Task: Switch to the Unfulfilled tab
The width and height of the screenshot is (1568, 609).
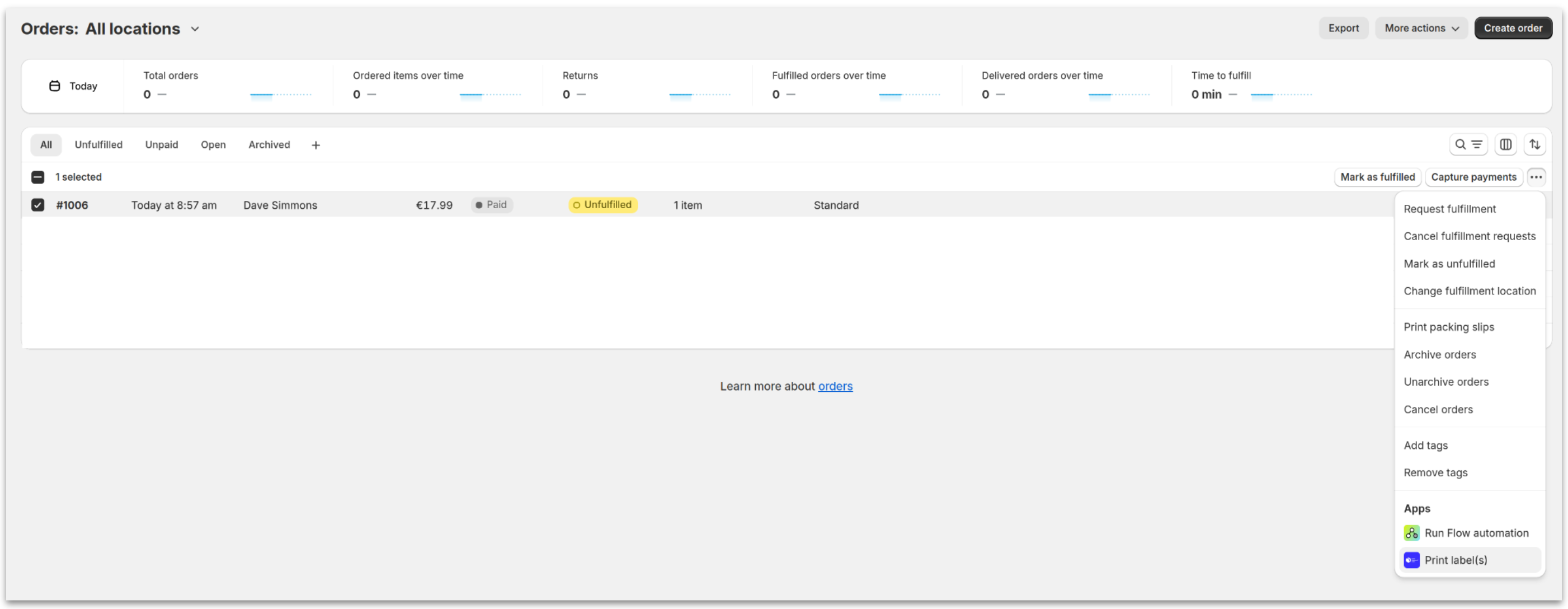Action: point(98,145)
